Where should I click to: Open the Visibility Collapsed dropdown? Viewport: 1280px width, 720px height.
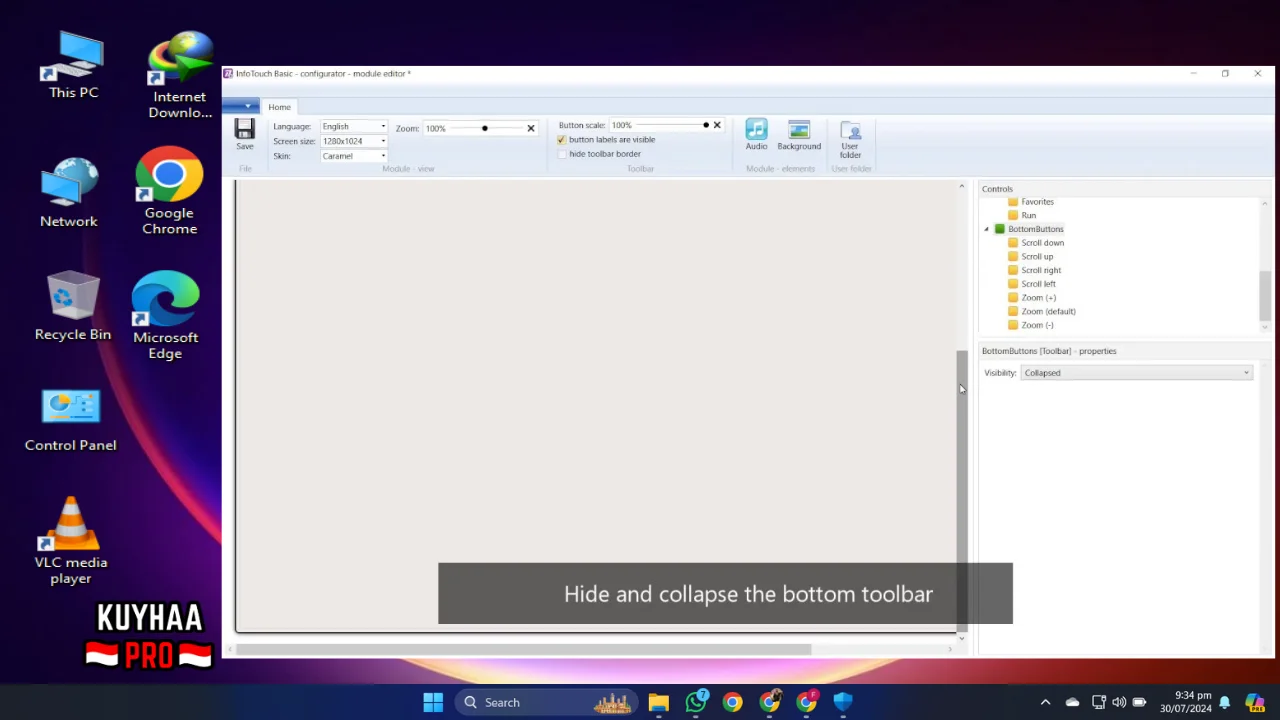click(x=1136, y=373)
